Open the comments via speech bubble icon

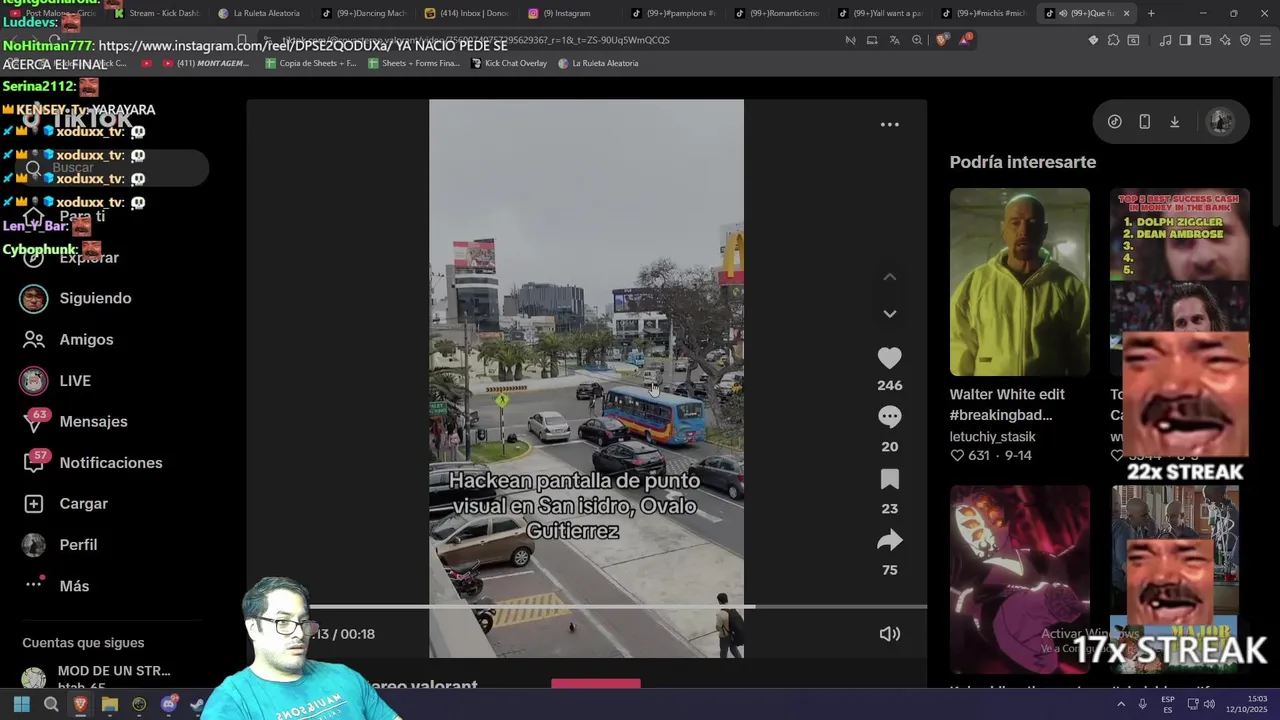[889, 416]
